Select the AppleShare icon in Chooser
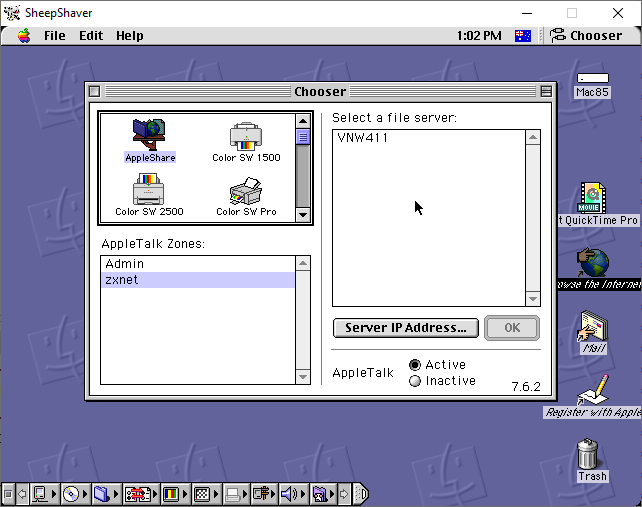 (149, 140)
